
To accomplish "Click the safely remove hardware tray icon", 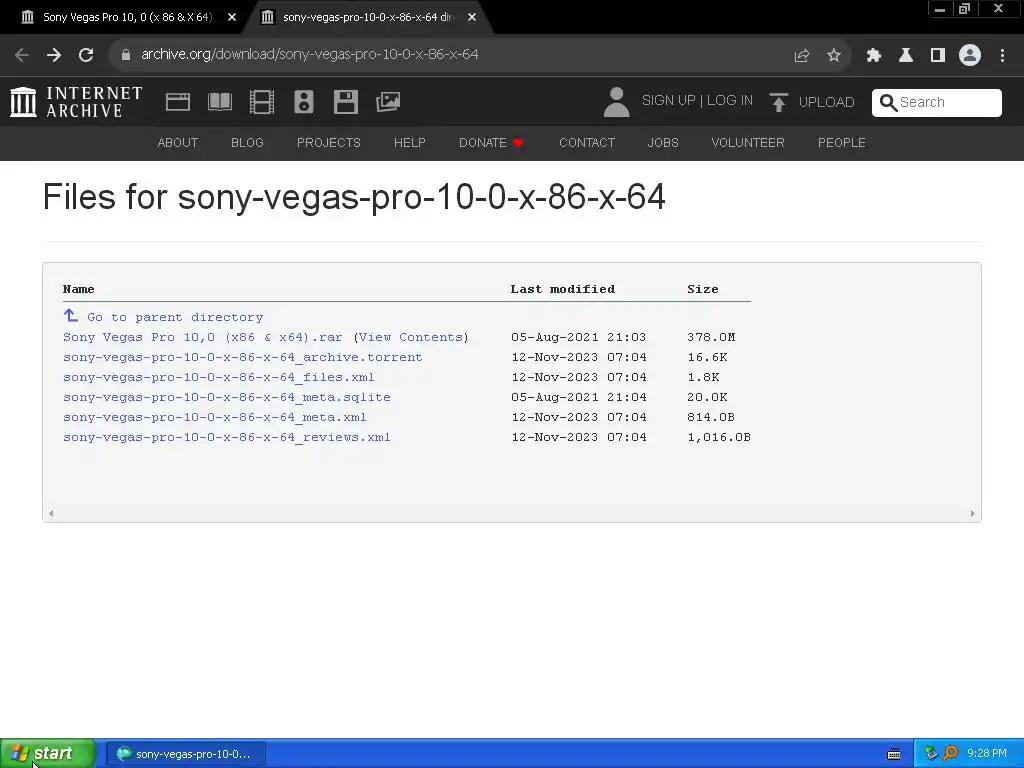I will (x=931, y=753).
